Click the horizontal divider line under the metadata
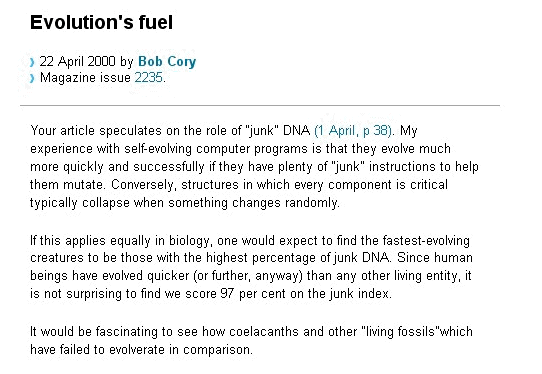The height and width of the screenshot is (374, 542). coord(260,105)
